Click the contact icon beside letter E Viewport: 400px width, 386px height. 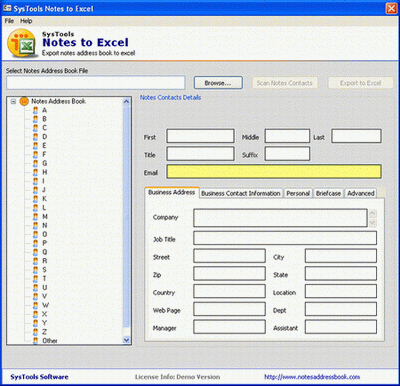coord(35,146)
